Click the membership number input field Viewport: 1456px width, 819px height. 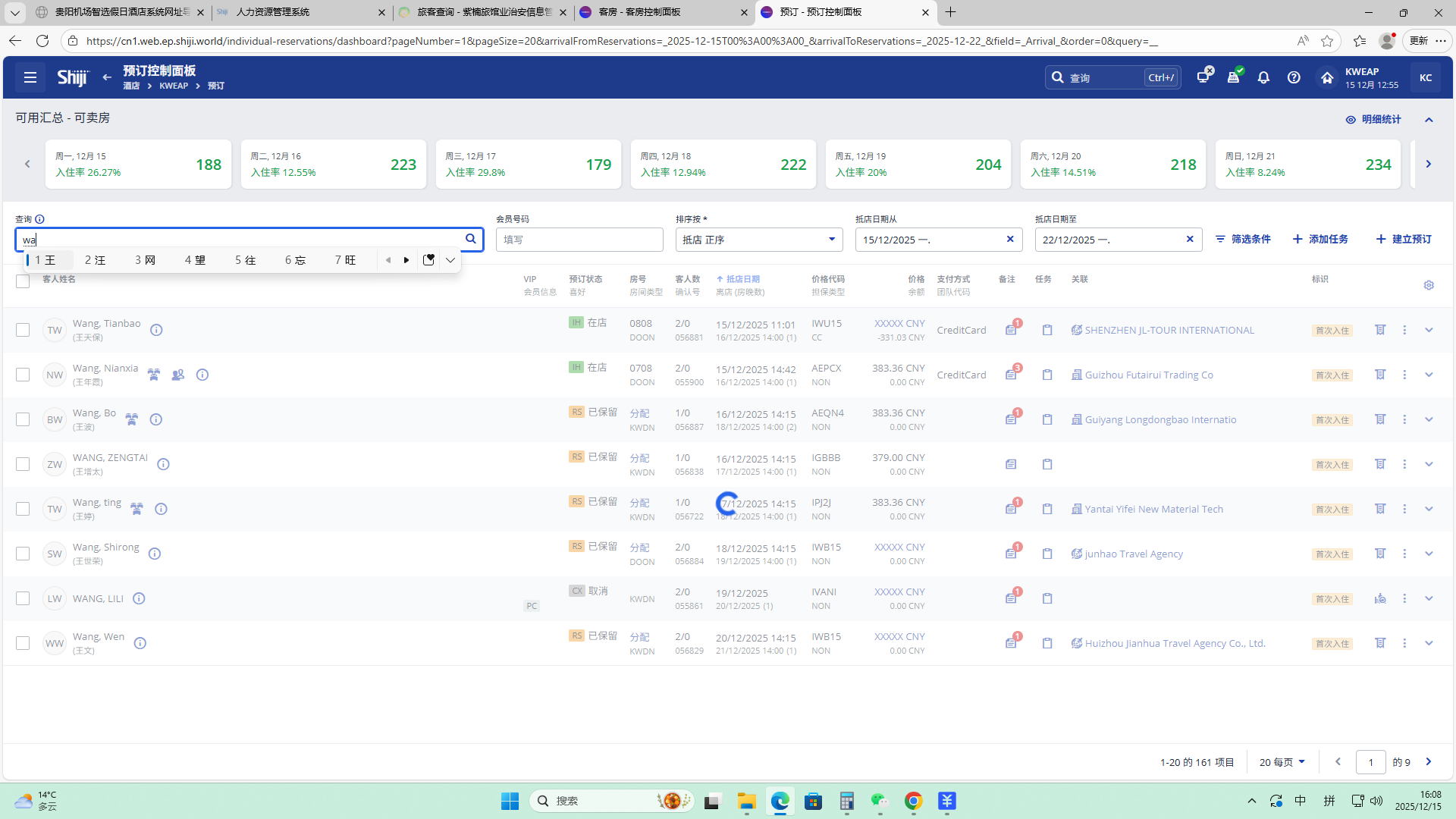579,240
